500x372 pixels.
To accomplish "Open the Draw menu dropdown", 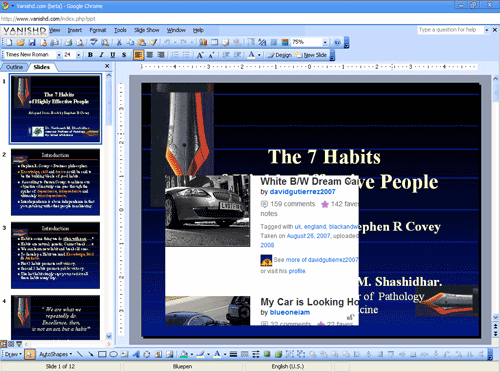I will click(x=13, y=354).
